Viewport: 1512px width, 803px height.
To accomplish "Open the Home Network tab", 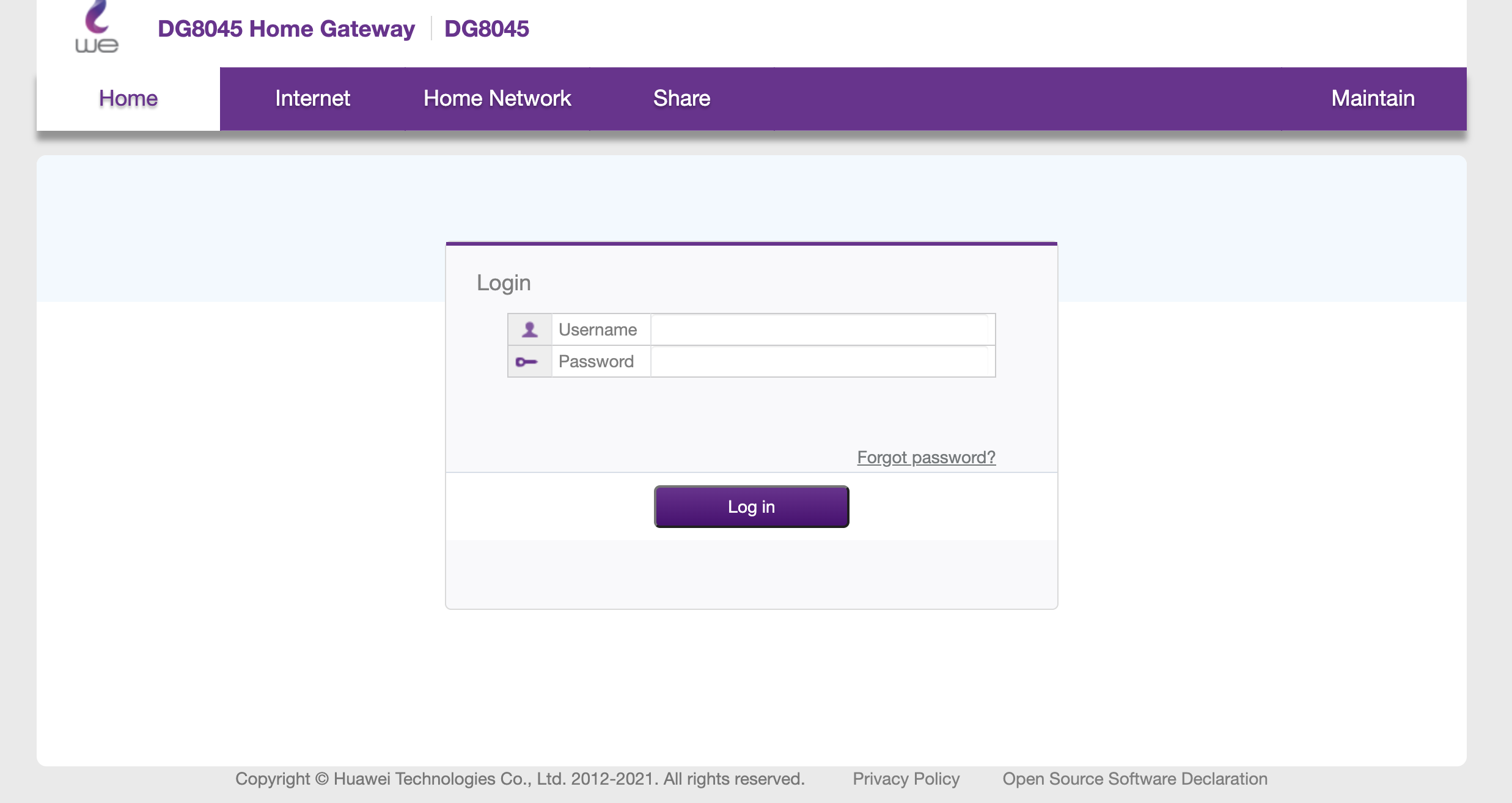I will 497,98.
